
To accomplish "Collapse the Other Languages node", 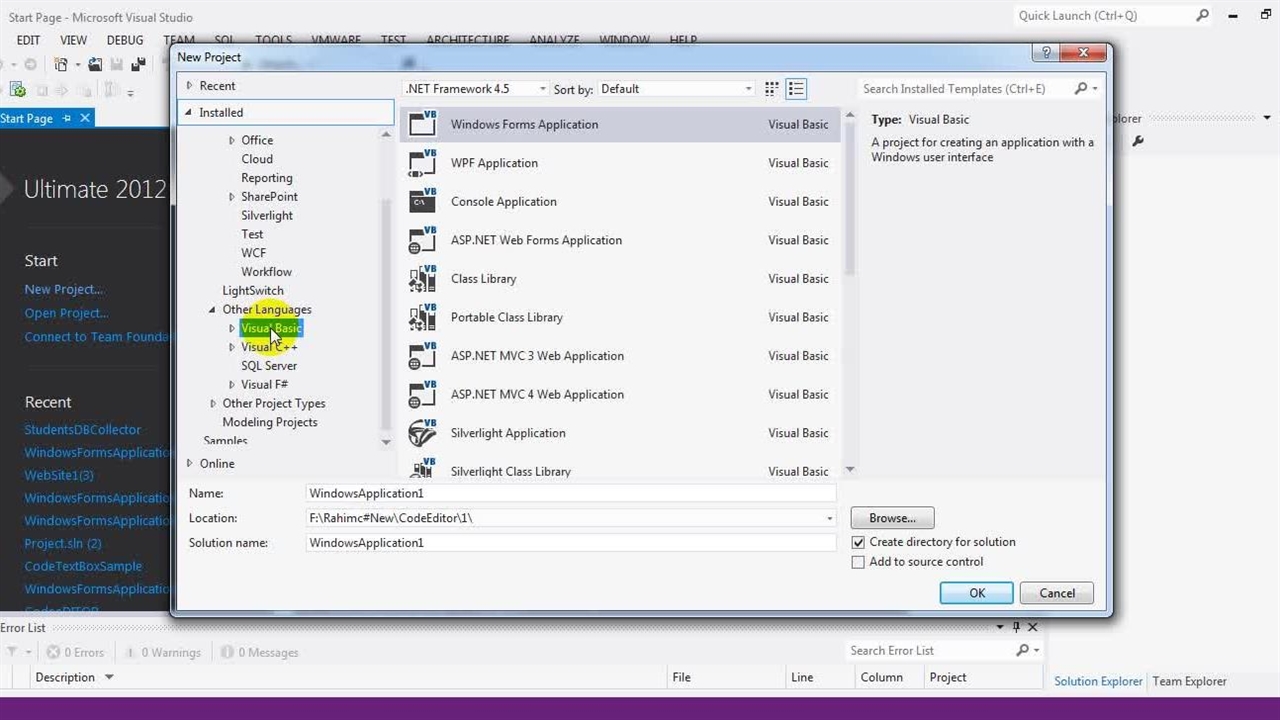I will point(212,310).
